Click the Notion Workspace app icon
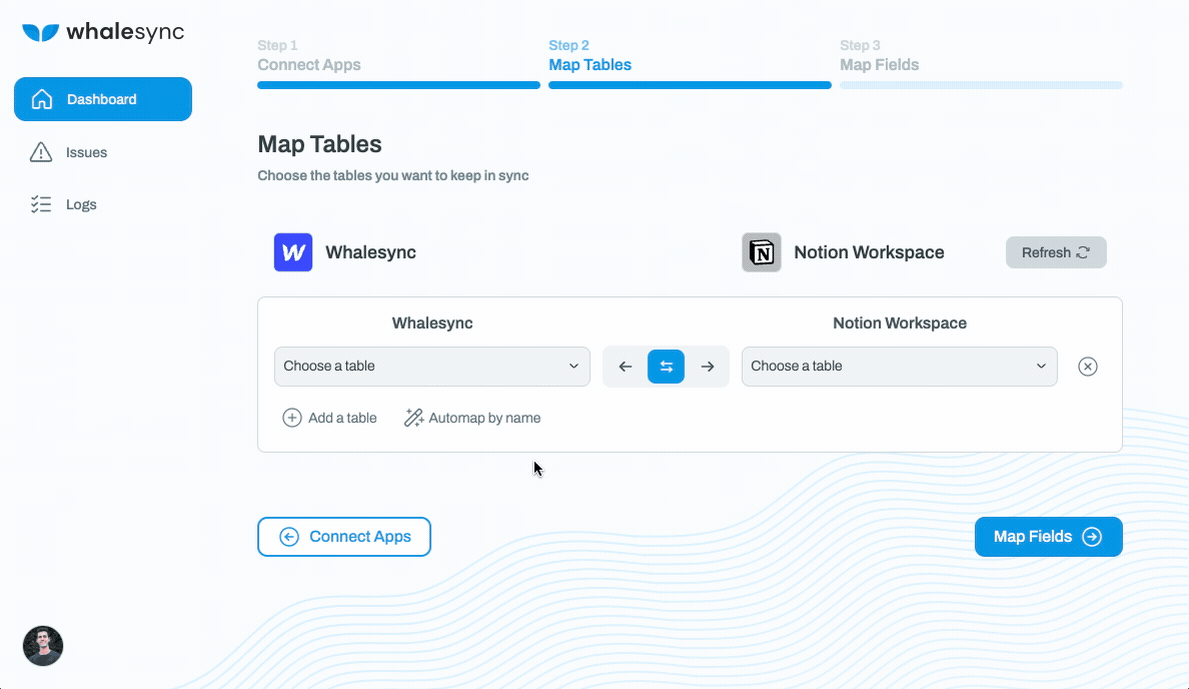 point(762,252)
